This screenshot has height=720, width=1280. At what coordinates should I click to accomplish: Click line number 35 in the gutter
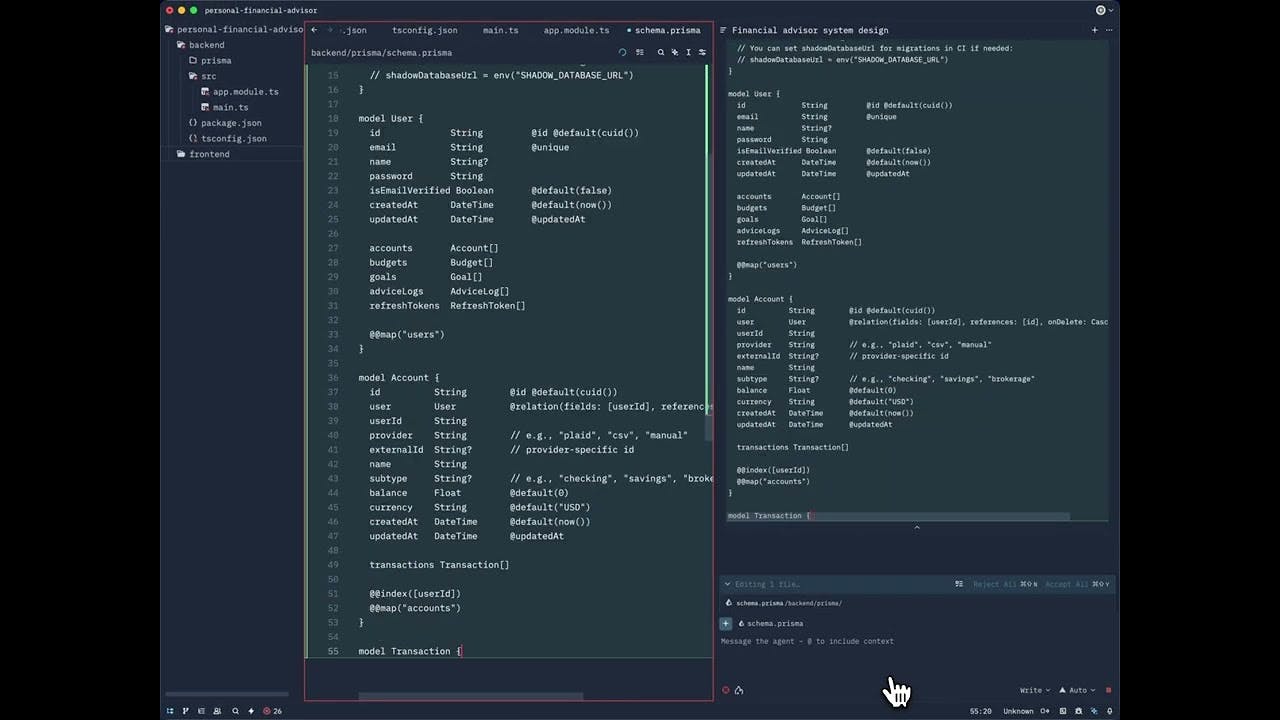point(333,363)
